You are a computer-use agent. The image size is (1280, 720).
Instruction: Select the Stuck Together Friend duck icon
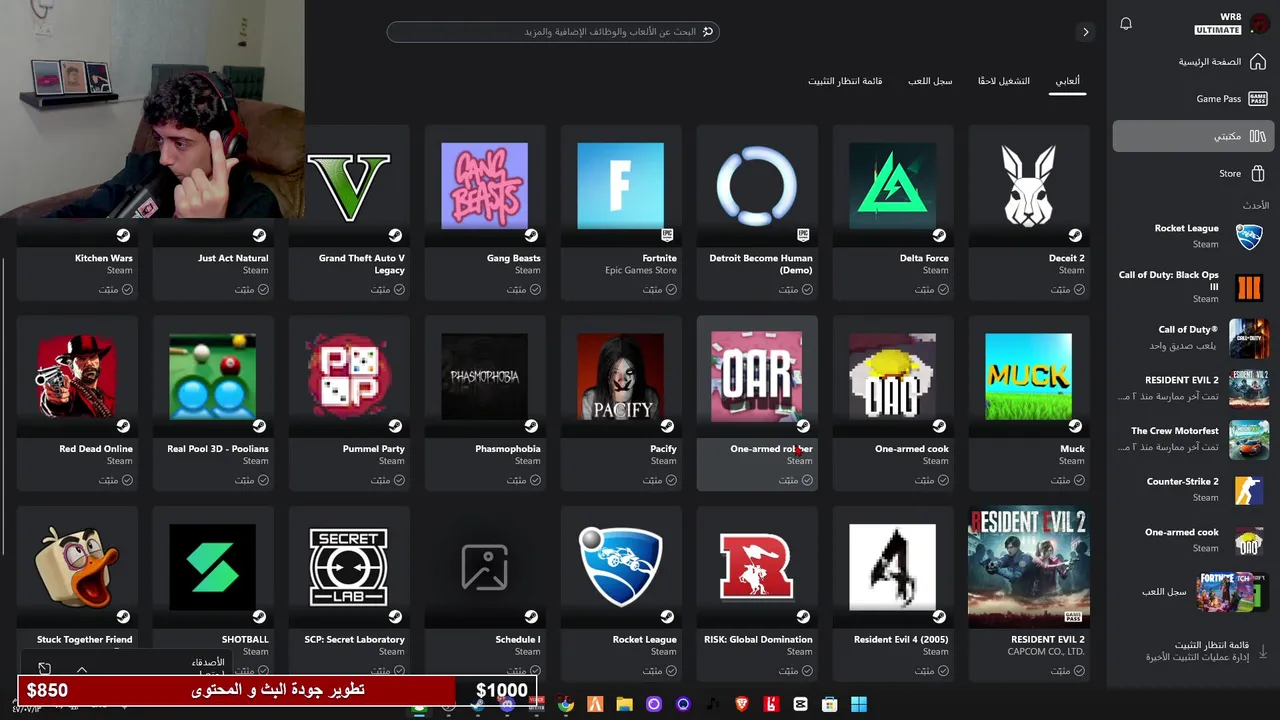76,567
